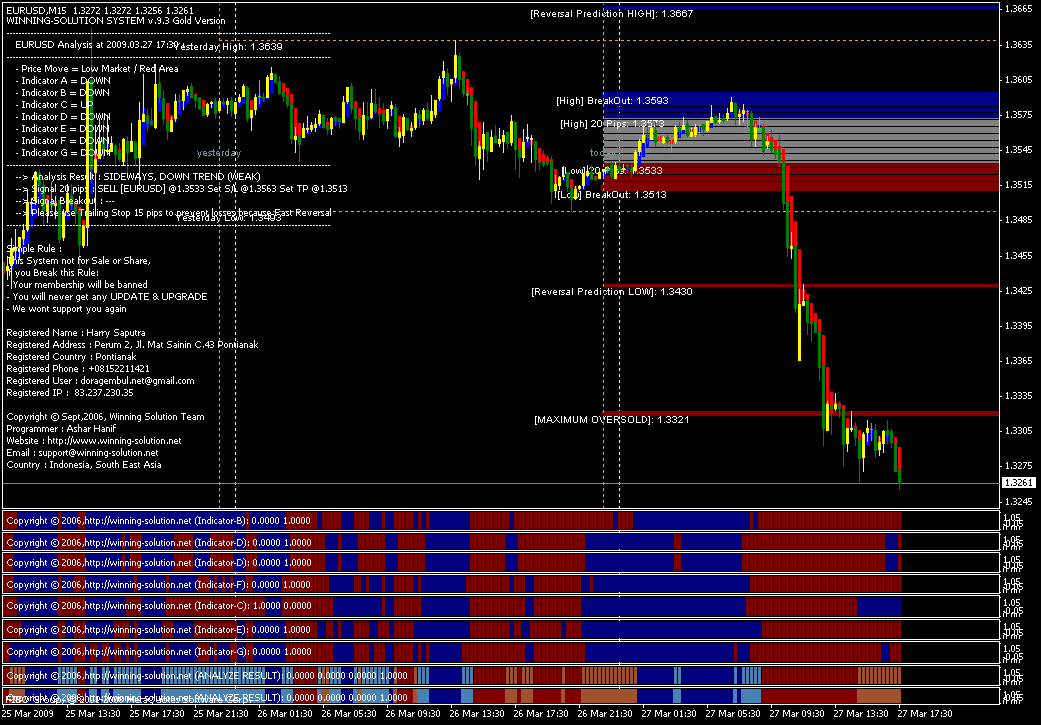Click 'Registered Country : Pontianak' line
Screen dimensions: 1041x725
click(x=72, y=357)
